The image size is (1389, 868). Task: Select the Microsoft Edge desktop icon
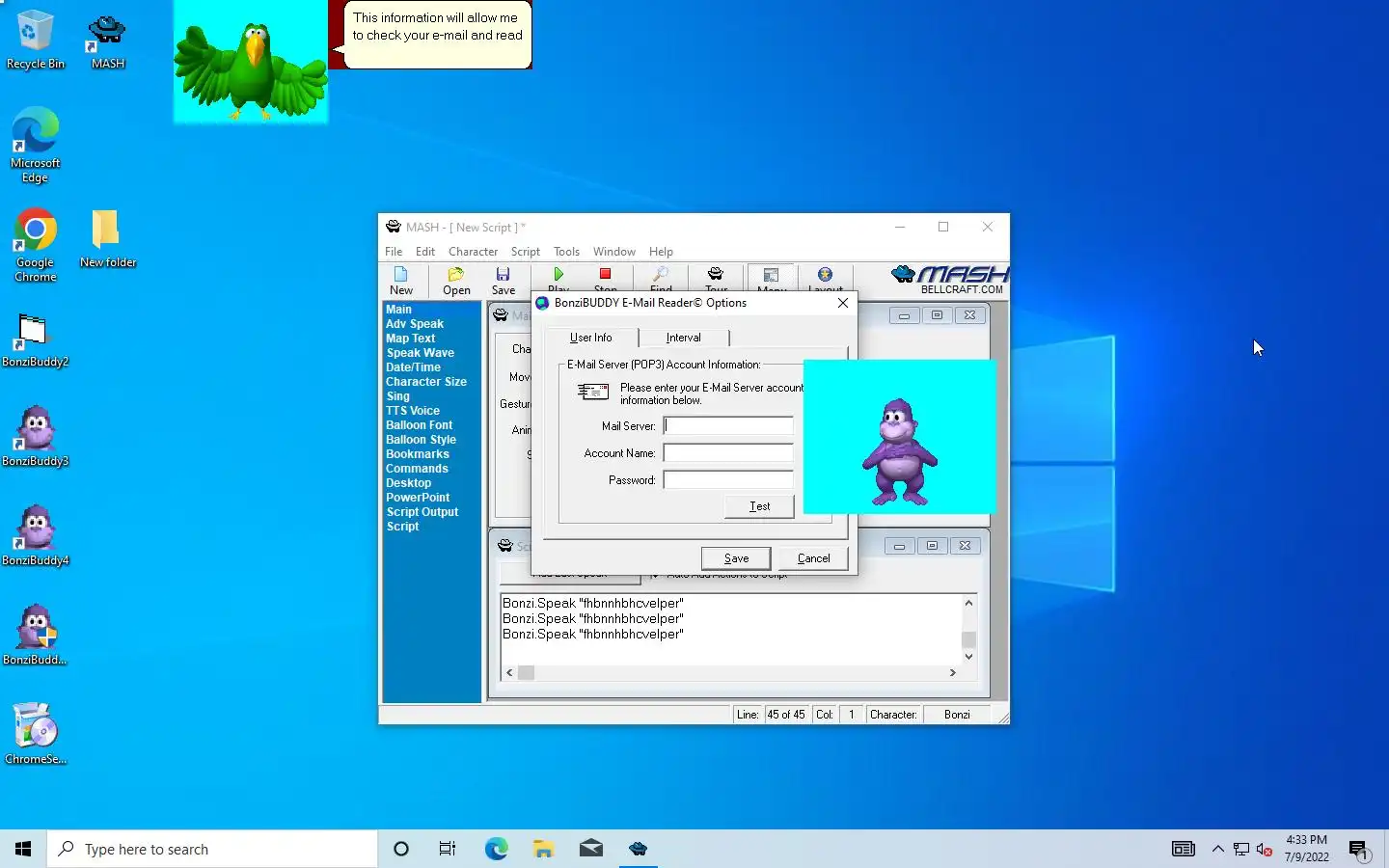point(36,145)
